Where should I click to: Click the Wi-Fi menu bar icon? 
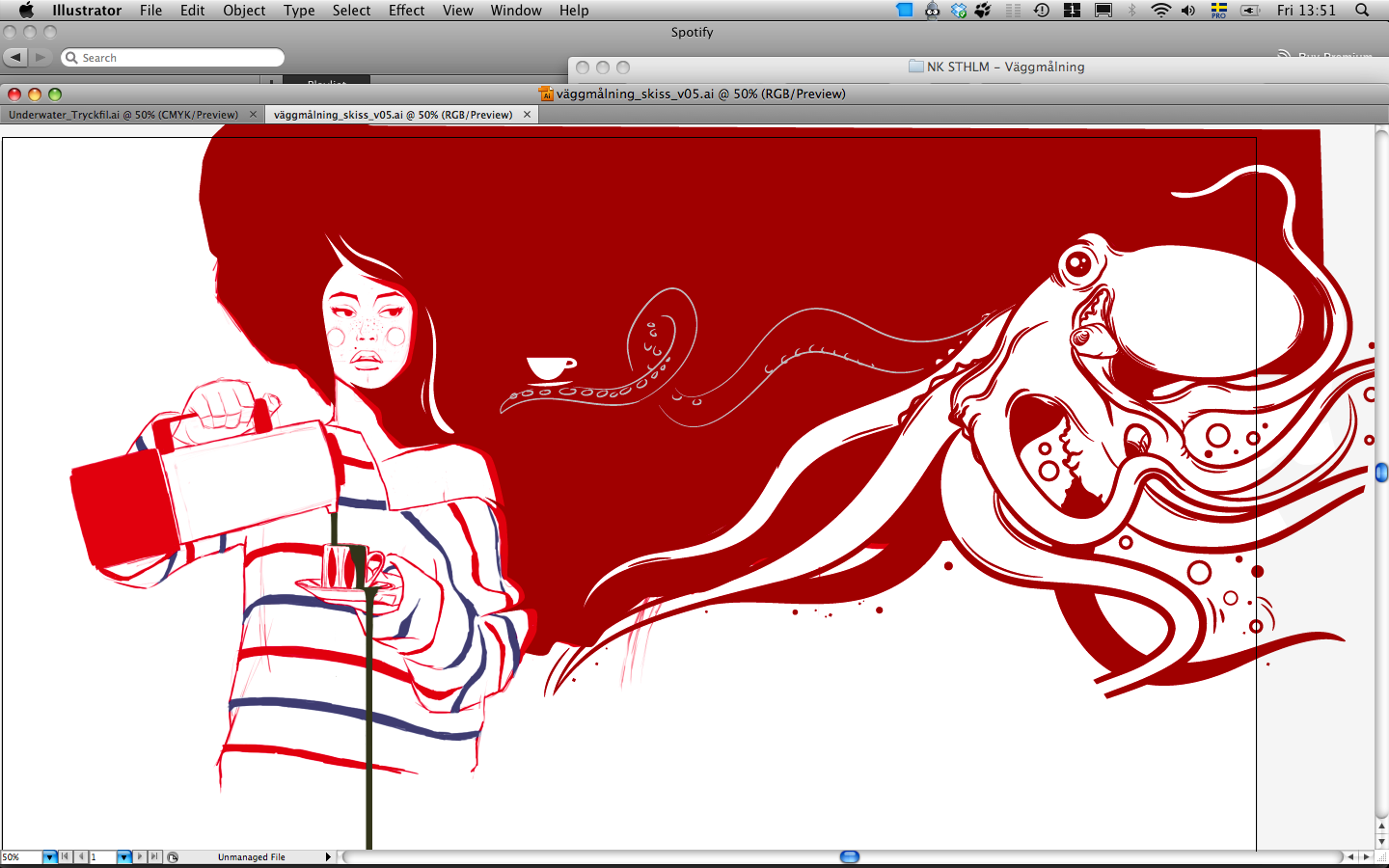click(x=1161, y=11)
